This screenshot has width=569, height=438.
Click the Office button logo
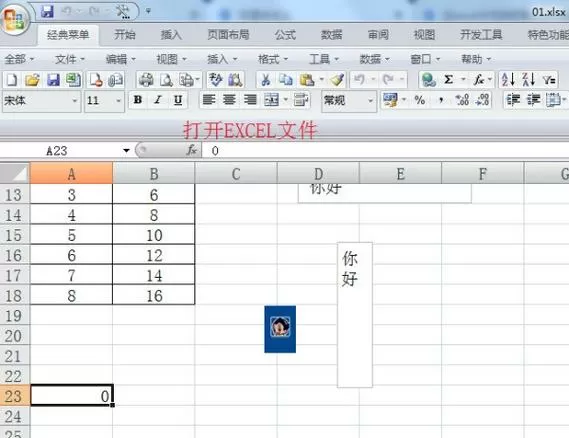point(15,19)
